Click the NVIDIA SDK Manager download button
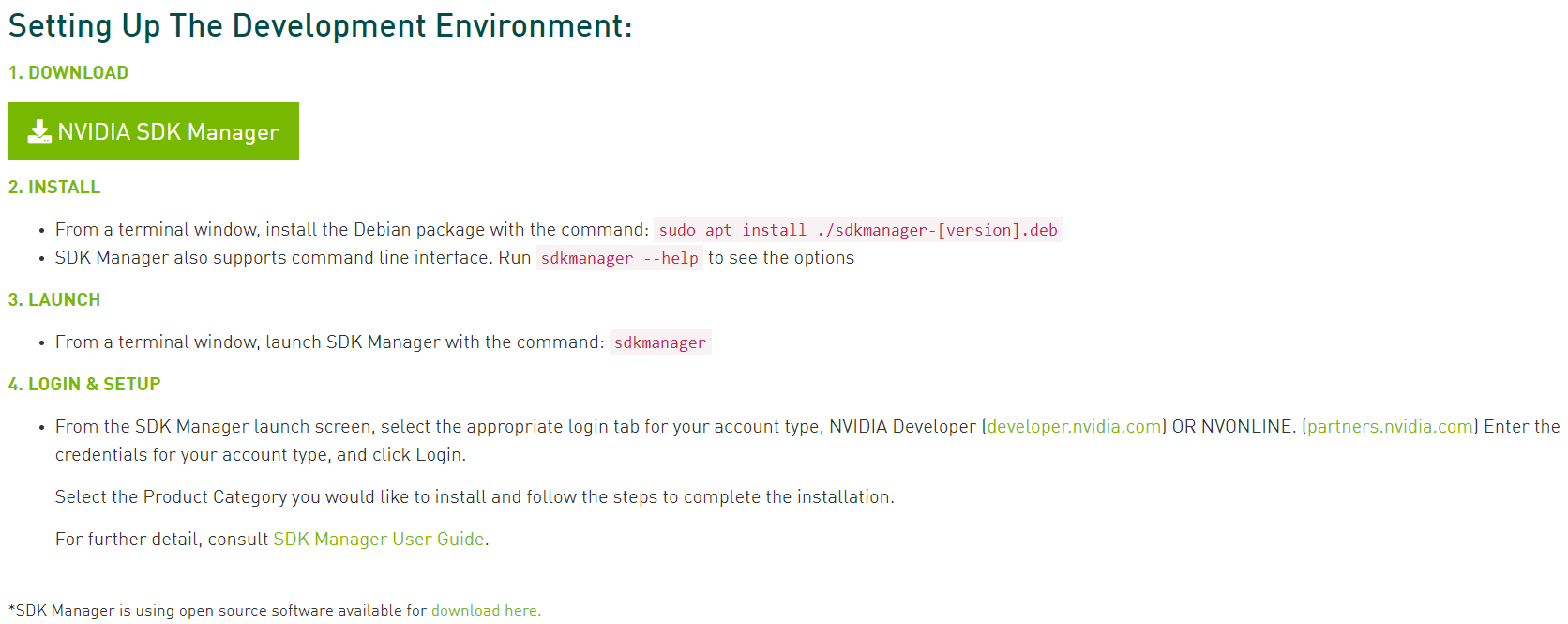1568x624 pixels. pos(154,131)
